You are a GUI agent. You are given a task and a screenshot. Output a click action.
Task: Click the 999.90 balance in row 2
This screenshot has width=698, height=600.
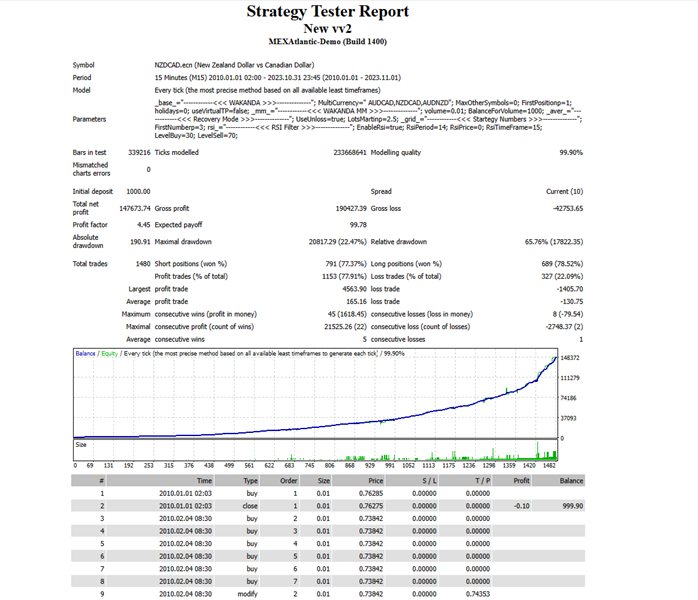click(x=573, y=506)
